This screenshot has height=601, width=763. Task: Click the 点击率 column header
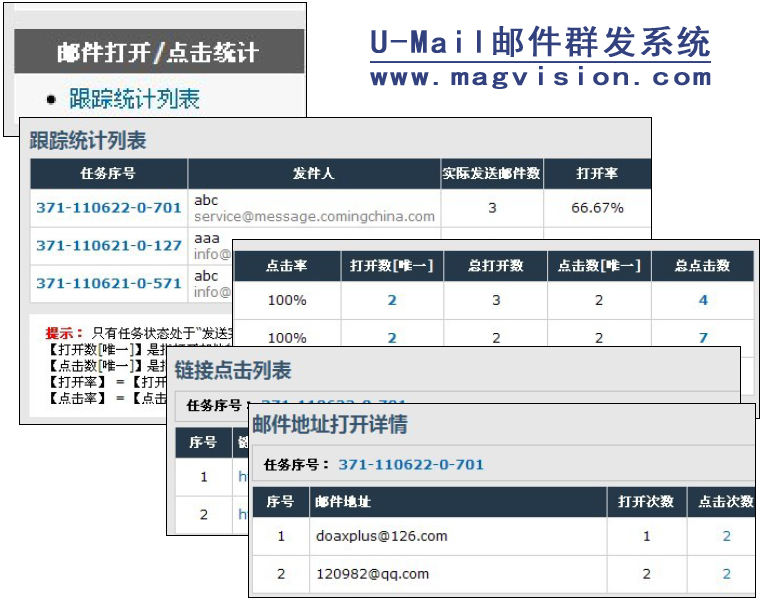coord(287,266)
